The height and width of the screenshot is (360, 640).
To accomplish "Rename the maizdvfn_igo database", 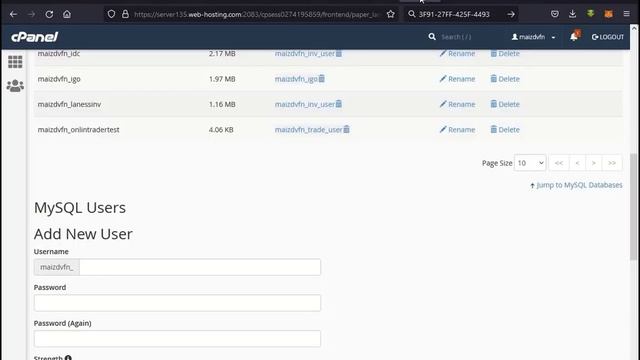I will point(457,79).
